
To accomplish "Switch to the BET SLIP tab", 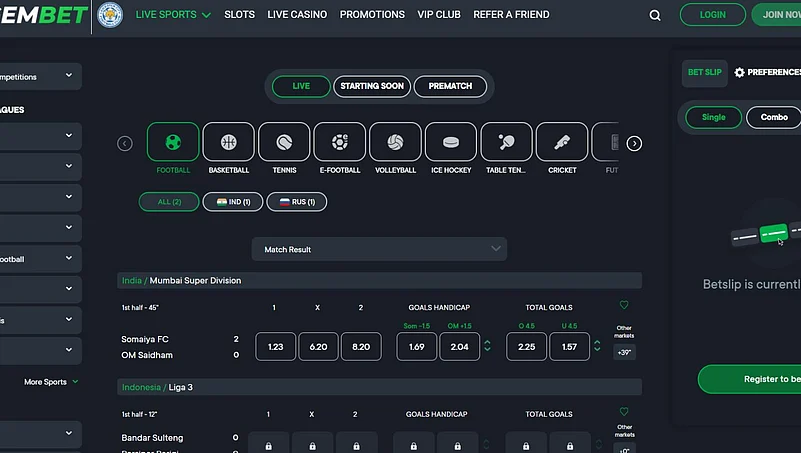I will (x=704, y=73).
